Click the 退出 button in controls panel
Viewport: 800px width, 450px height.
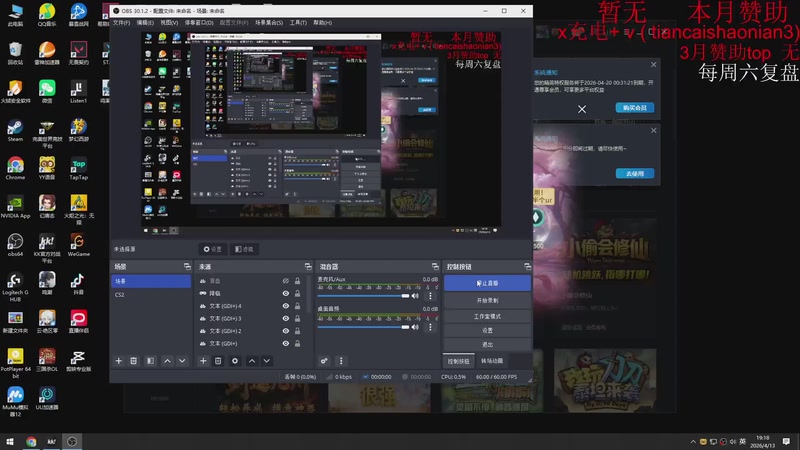(x=487, y=344)
